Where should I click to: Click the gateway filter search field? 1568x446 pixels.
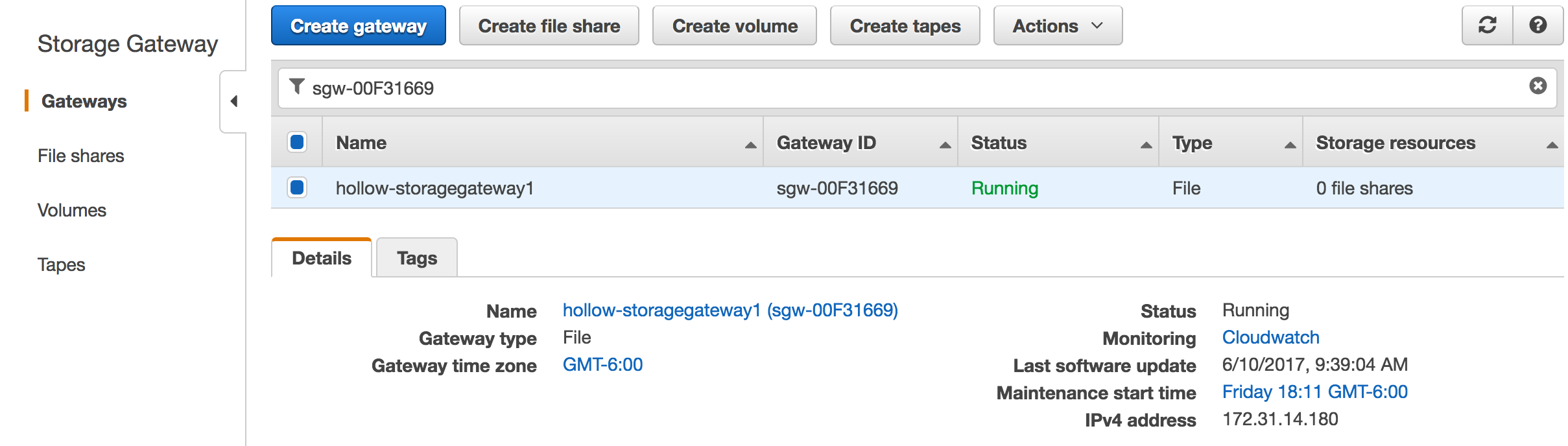point(908,88)
